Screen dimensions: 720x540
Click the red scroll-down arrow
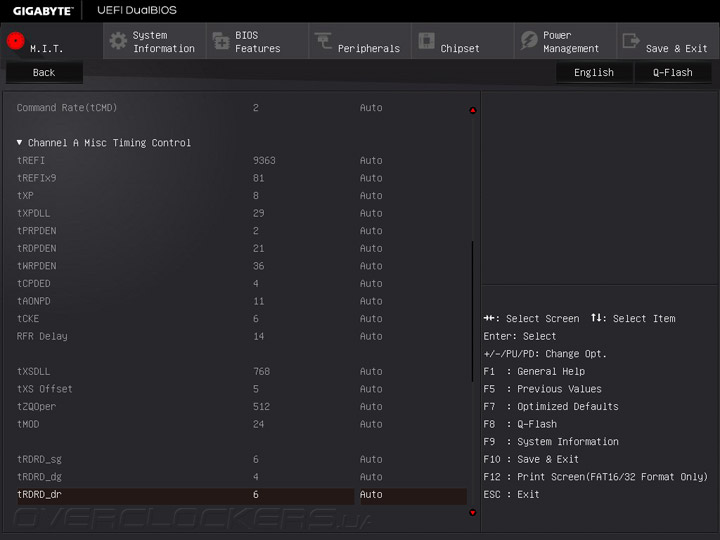(x=473, y=513)
